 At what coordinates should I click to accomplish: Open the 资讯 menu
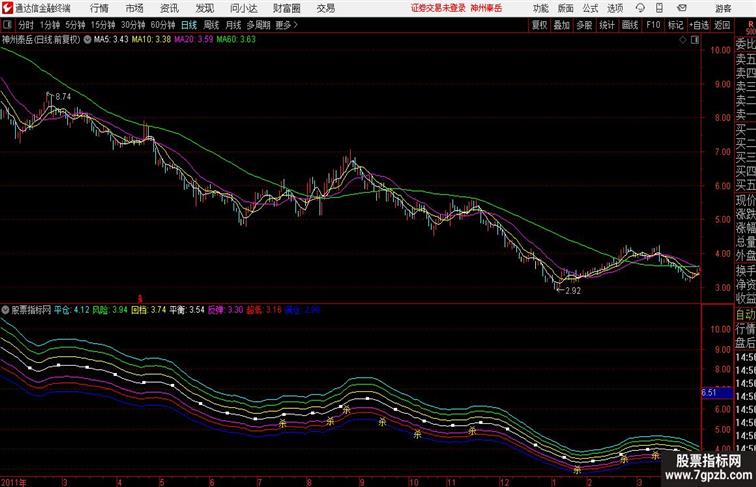[x=169, y=8]
